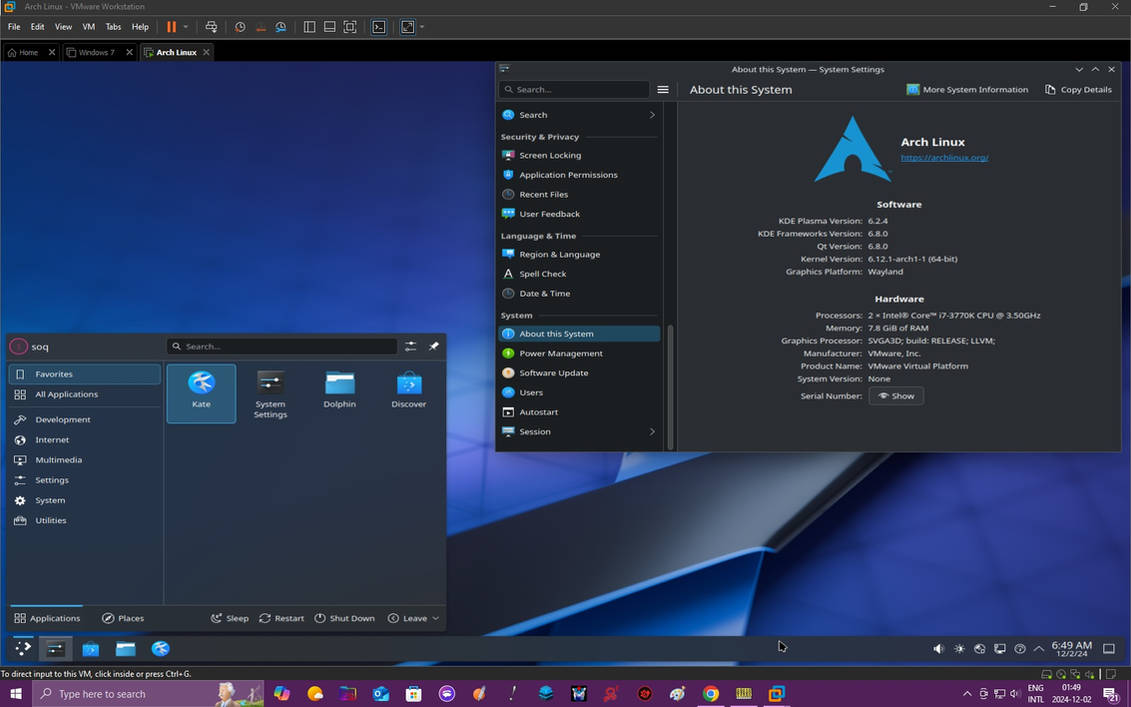Image resolution: width=1131 pixels, height=707 pixels.
Task: Launch System Settings from favorites grid
Action: 270,393
